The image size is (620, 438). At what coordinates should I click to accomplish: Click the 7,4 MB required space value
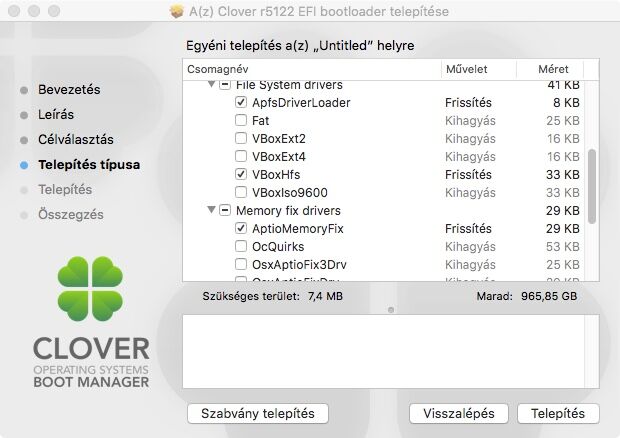[325, 296]
